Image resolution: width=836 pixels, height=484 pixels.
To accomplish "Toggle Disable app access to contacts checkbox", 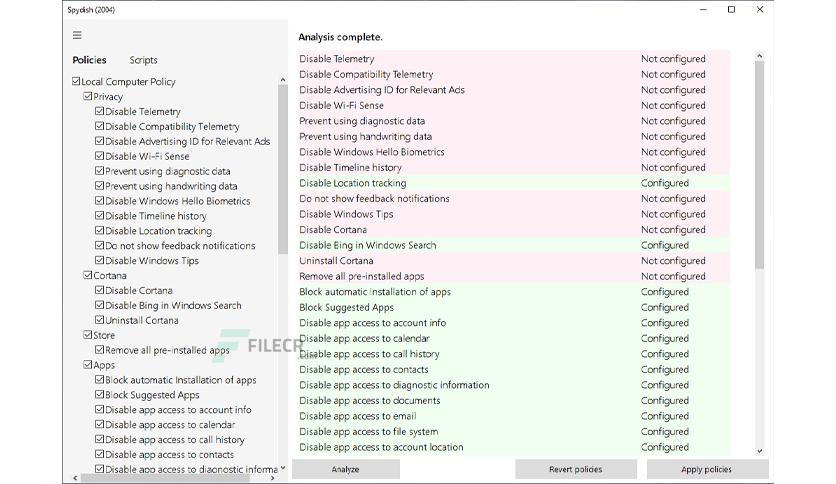I will pos(99,454).
